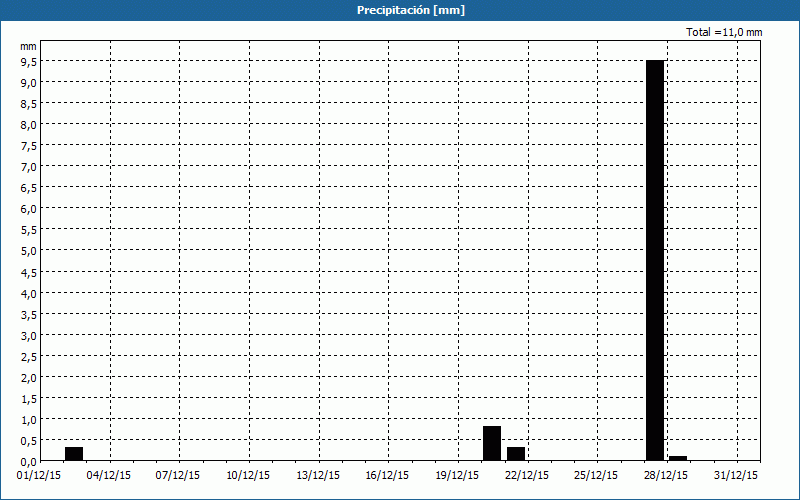
Task: Select the tallest bar reaching 9,5 mm
Action: click(x=655, y=260)
